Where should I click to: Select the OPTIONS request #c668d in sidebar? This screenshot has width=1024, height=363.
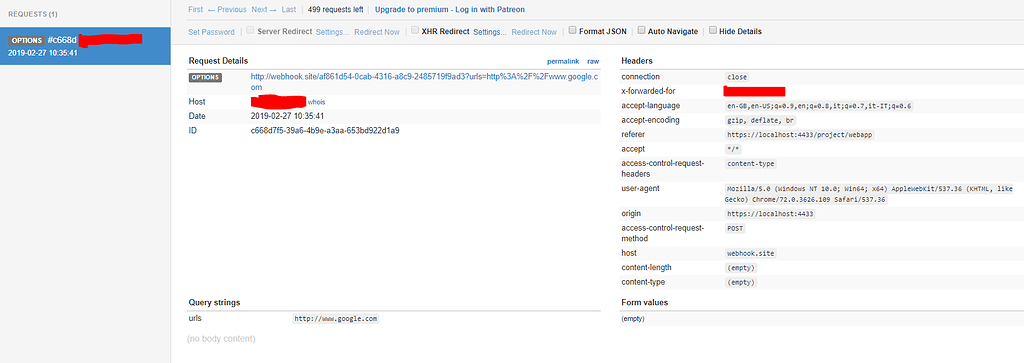coord(86,46)
